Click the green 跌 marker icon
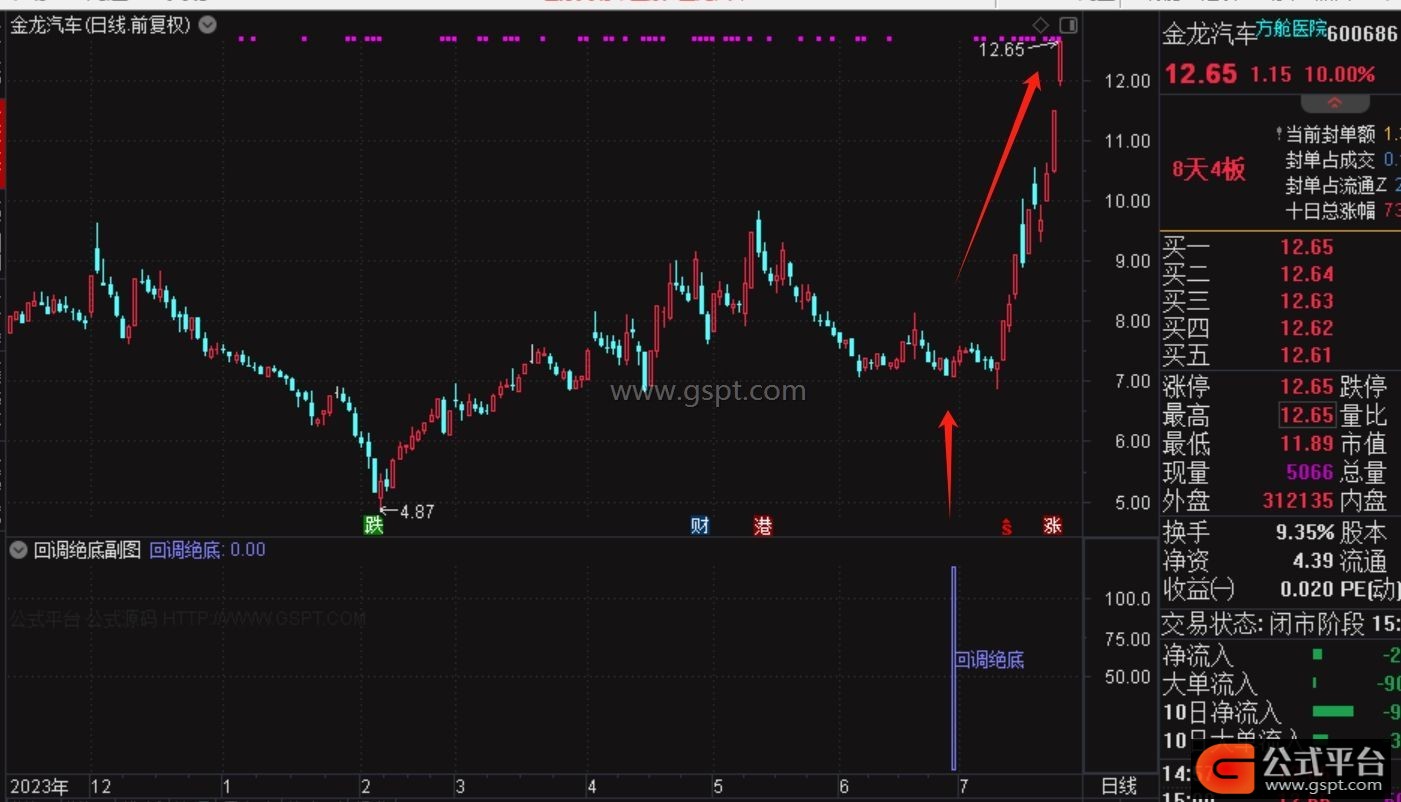The height and width of the screenshot is (802, 1401). pos(373,525)
